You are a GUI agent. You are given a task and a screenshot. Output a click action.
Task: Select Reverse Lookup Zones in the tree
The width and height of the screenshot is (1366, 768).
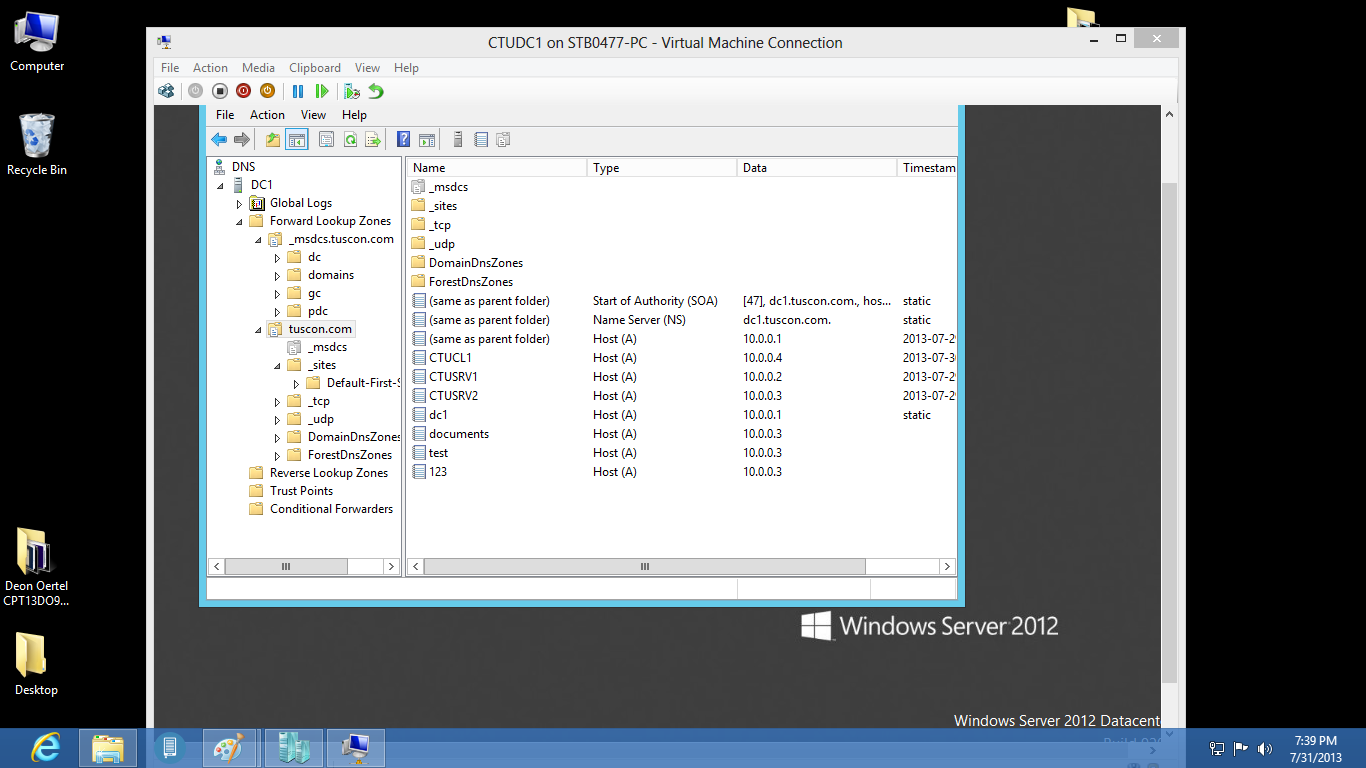click(x=328, y=473)
